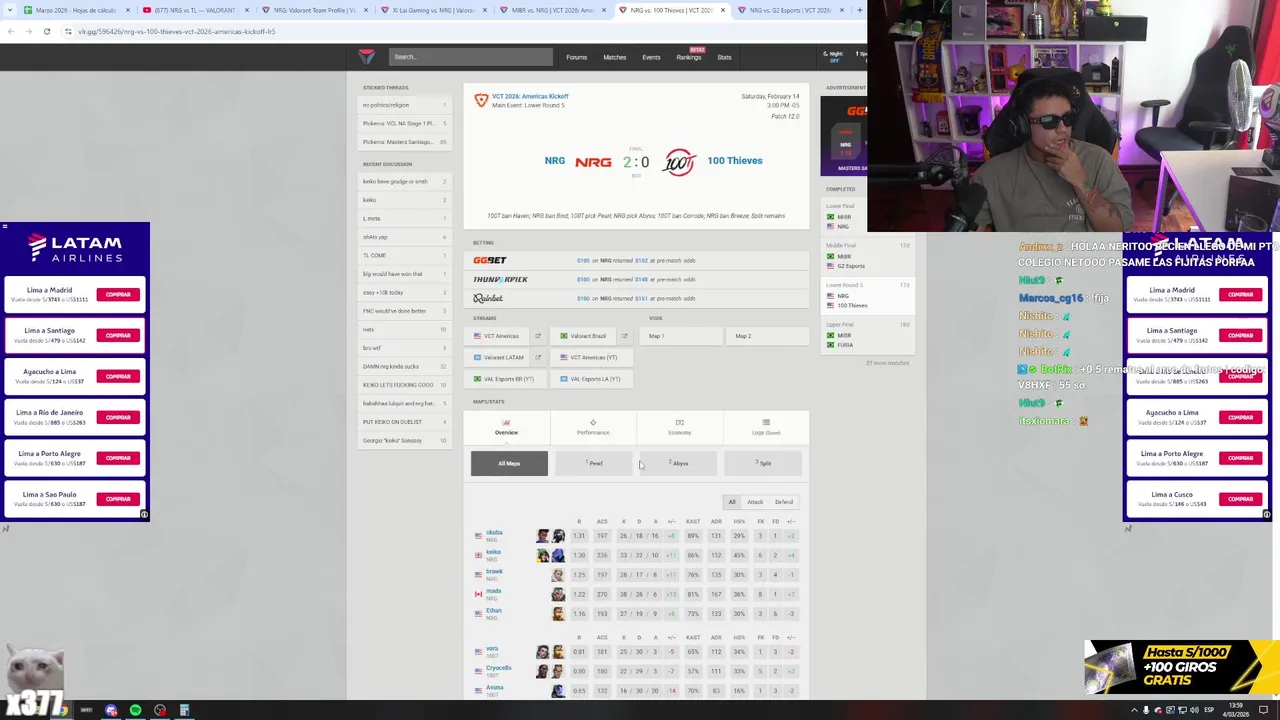1280x720 pixels.
Task: Select the All Maps button
Action: pyautogui.click(x=509, y=463)
